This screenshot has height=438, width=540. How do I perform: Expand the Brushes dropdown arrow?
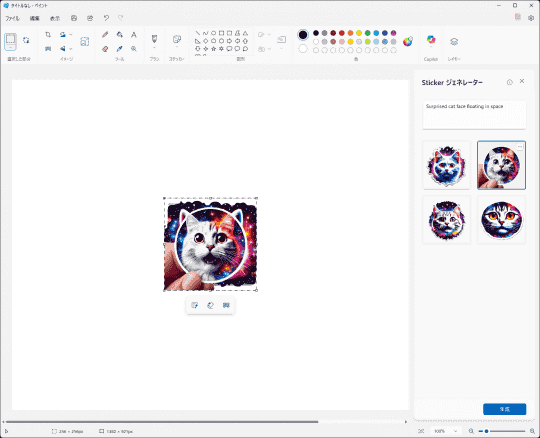(x=154, y=48)
